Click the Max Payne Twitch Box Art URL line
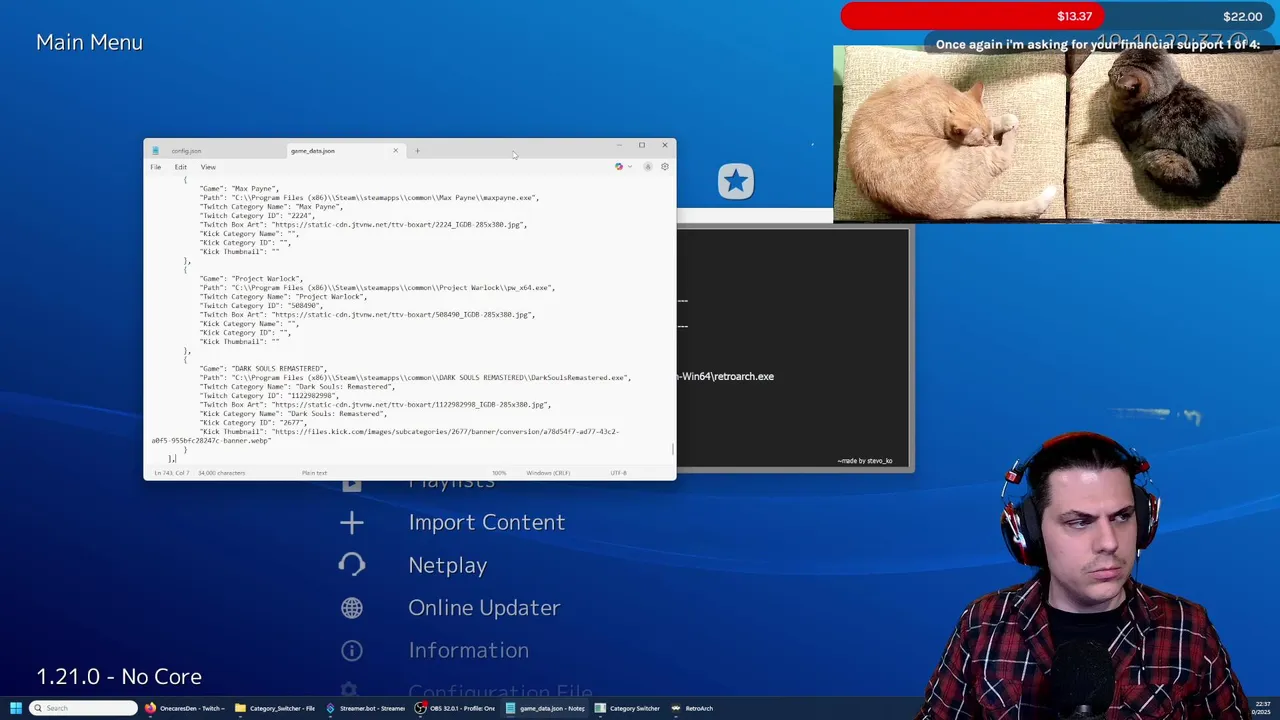The image size is (1280, 720). pos(363,225)
